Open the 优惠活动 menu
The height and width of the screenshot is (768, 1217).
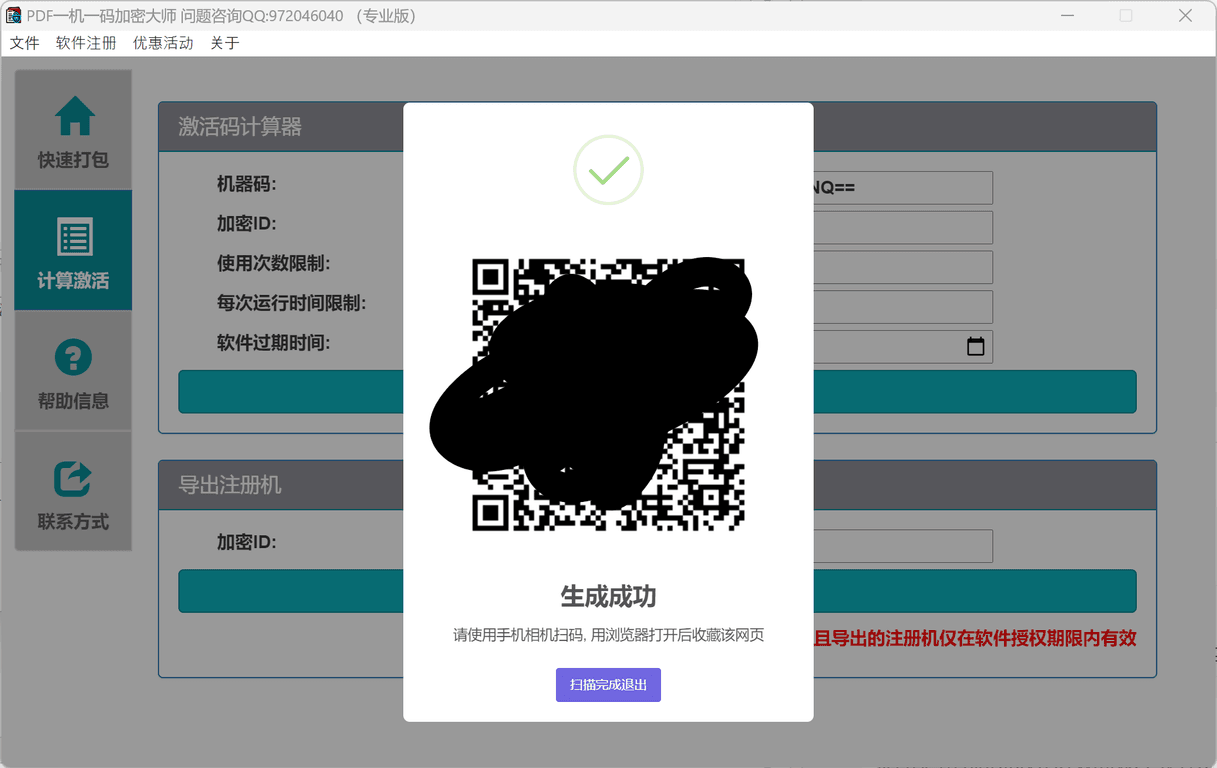click(x=163, y=43)
